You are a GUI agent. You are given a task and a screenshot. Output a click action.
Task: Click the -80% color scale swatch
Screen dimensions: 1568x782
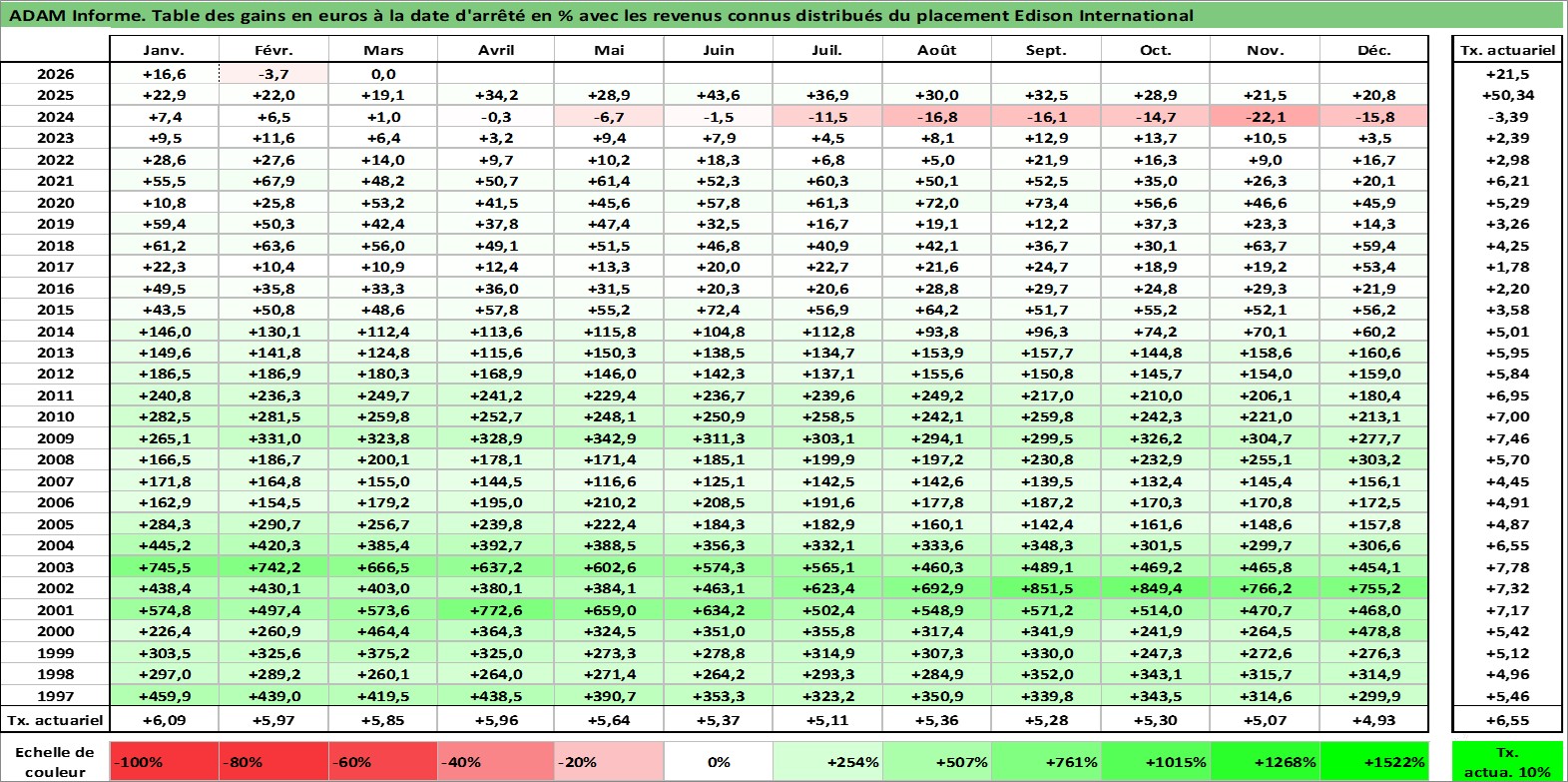click(x=274, y=762)
